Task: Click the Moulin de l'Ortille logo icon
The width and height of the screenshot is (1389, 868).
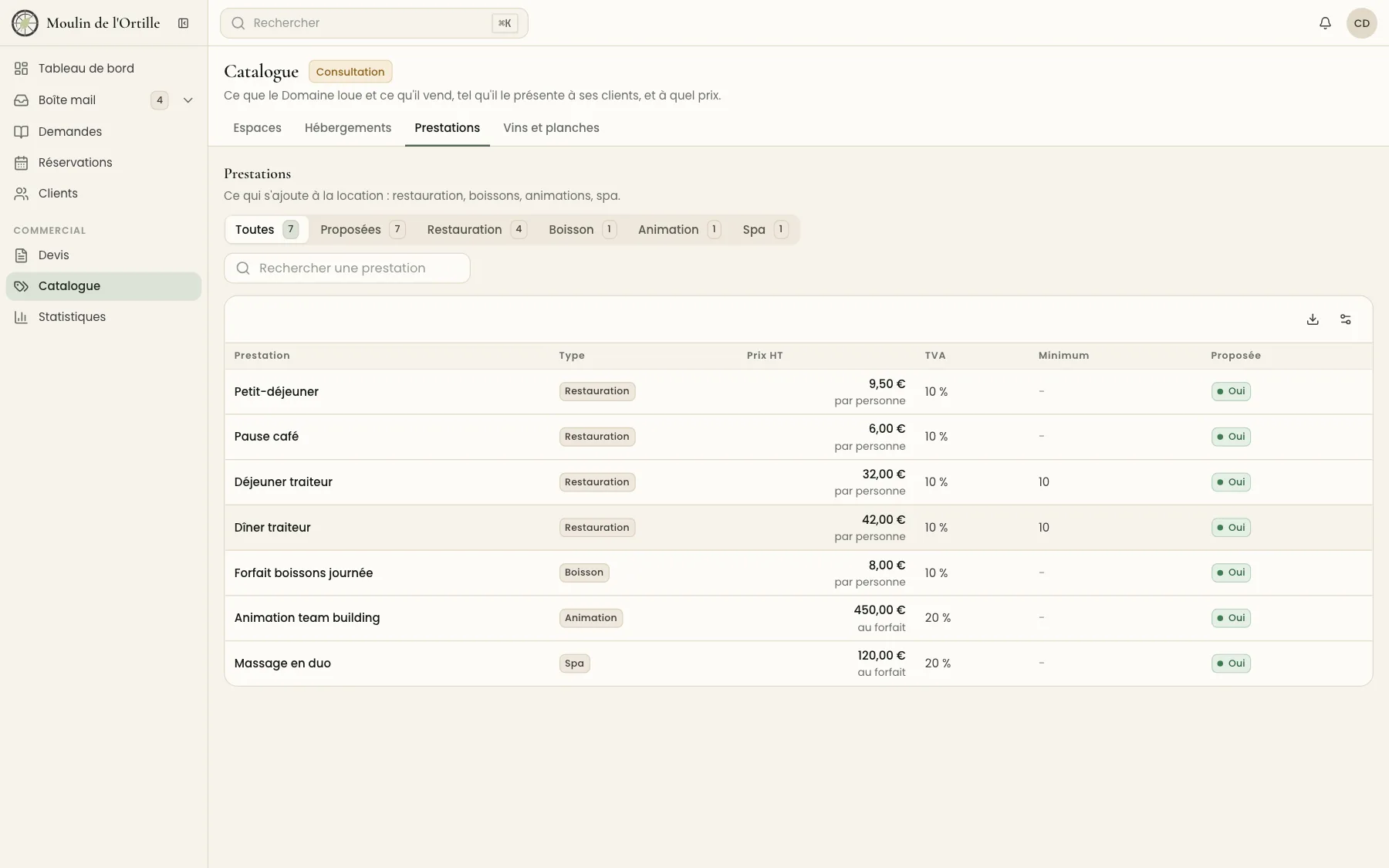Action: coord(25,23)
